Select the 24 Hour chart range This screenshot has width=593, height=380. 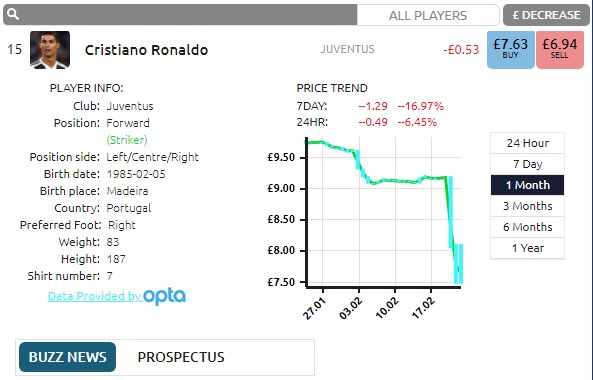(528, 143)
